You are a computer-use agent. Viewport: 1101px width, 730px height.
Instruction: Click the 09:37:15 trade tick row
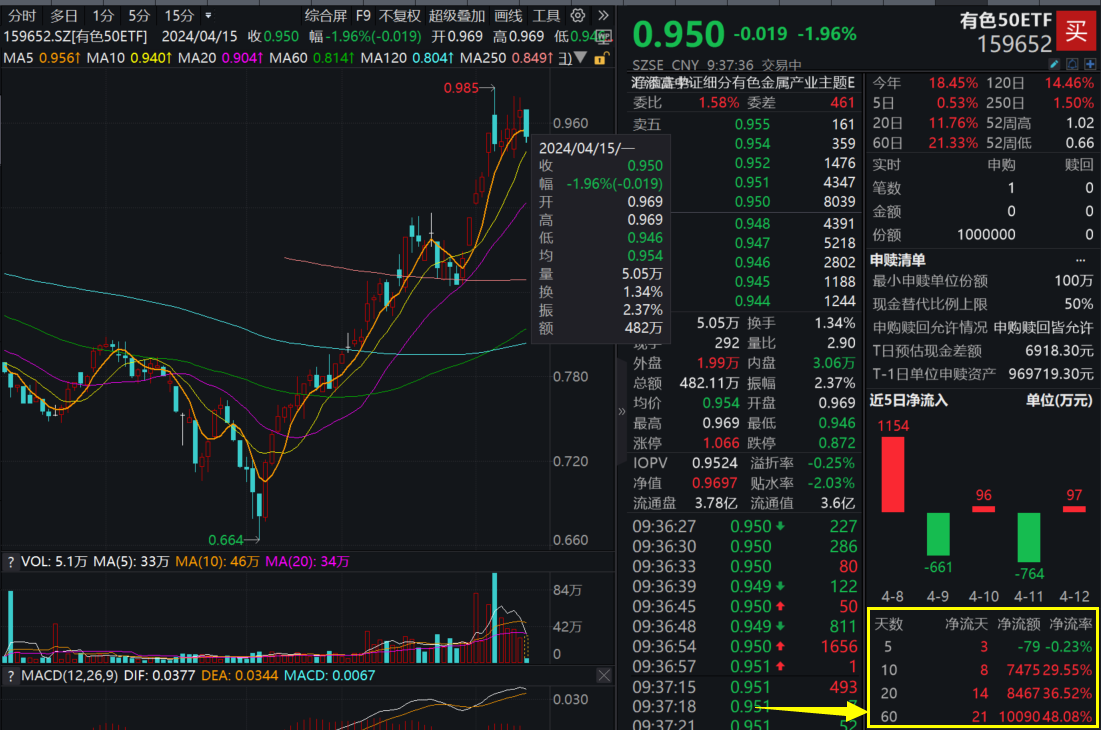point(744,687)
